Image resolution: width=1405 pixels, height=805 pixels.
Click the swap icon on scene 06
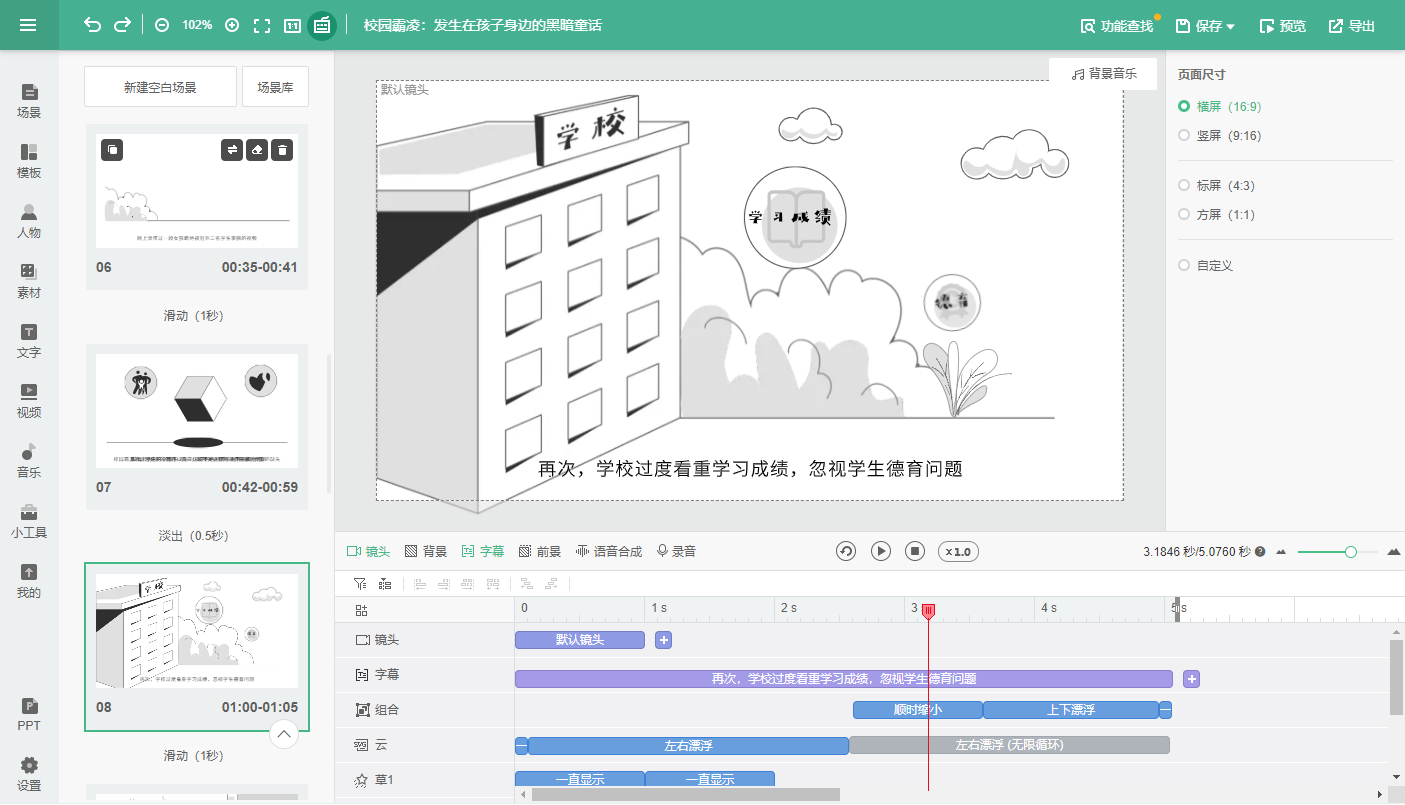[x=232, y=150]
